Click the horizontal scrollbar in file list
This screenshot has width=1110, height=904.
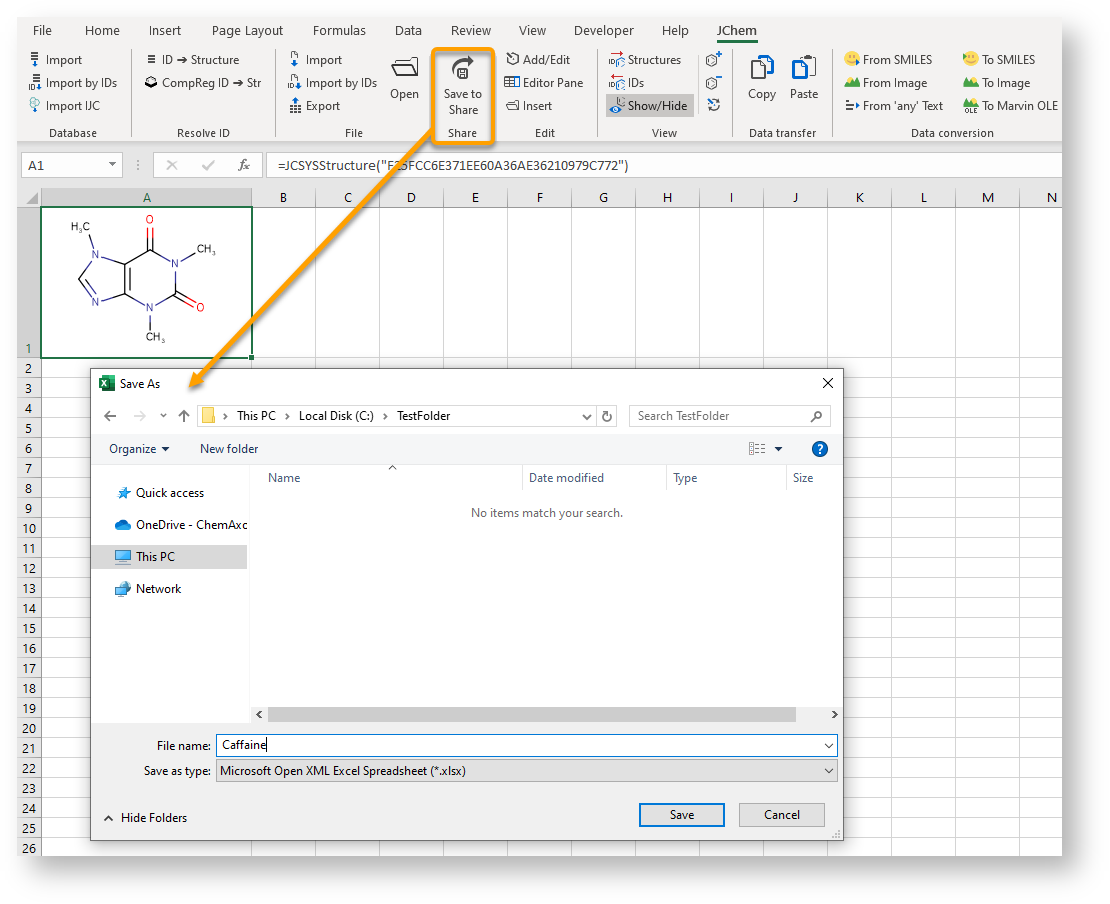click(531, 715)
